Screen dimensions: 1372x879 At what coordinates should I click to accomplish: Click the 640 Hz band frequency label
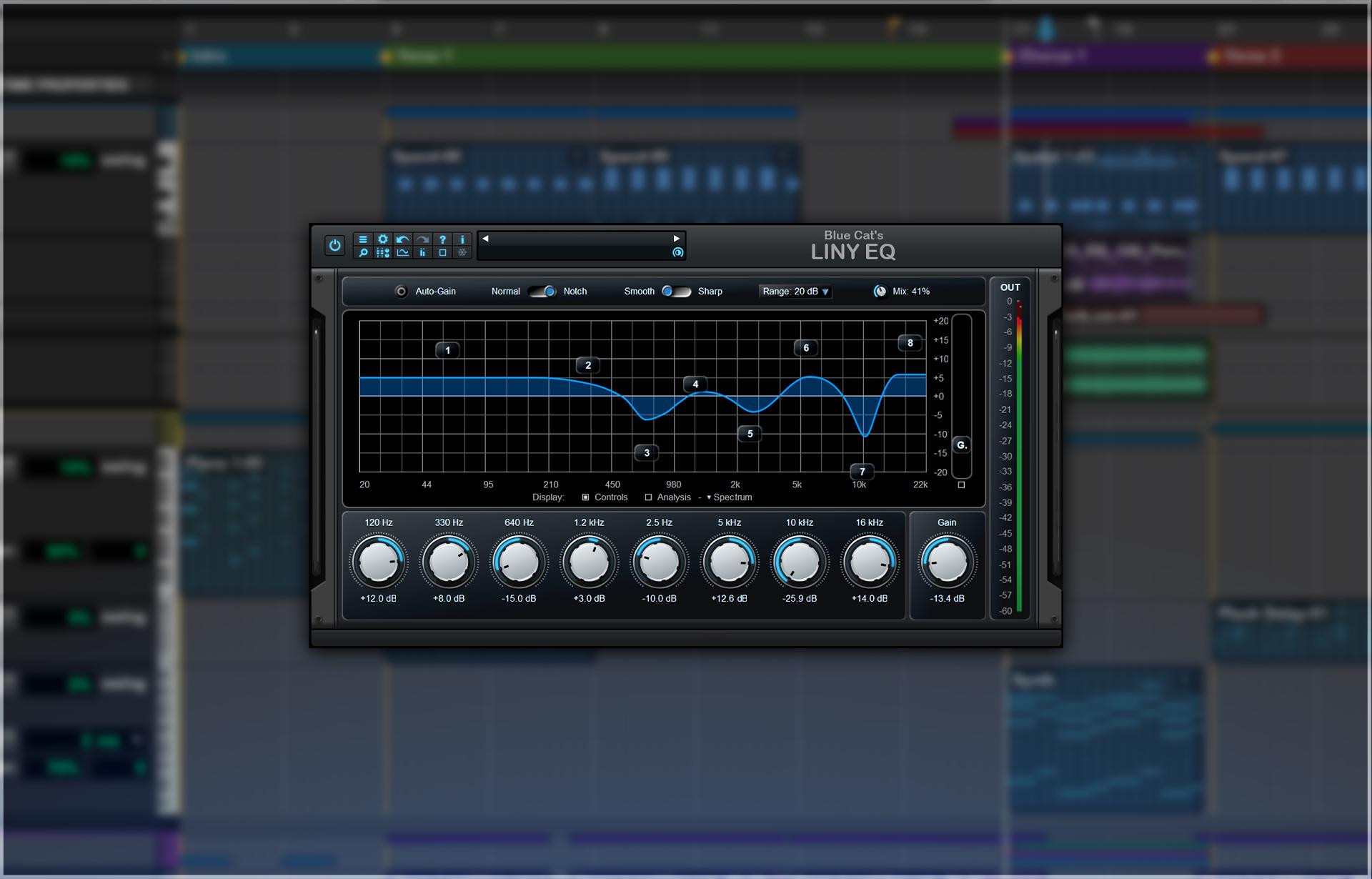coord(519,522)
